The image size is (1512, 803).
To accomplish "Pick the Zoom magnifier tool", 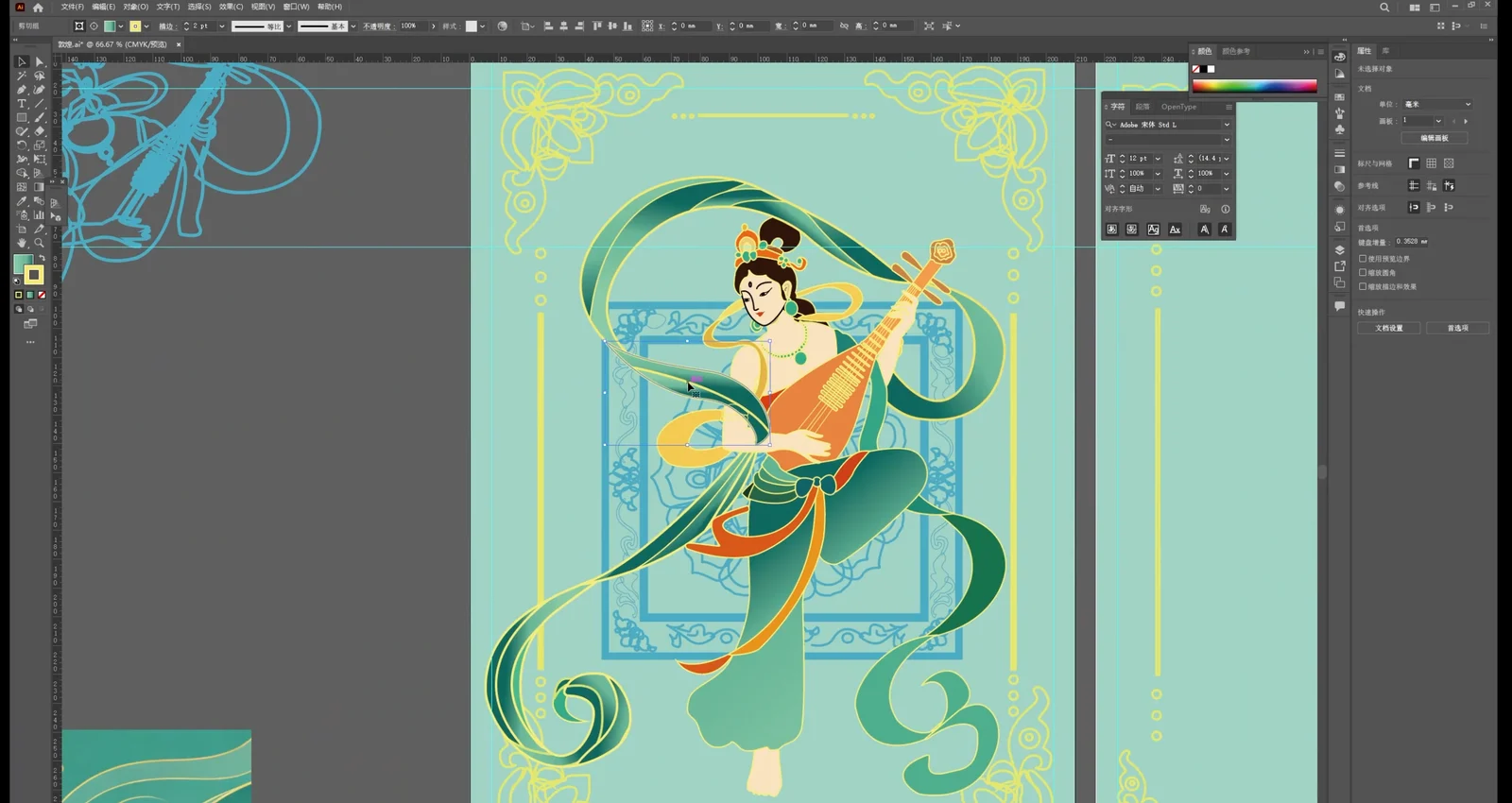I will pos(39,243).
